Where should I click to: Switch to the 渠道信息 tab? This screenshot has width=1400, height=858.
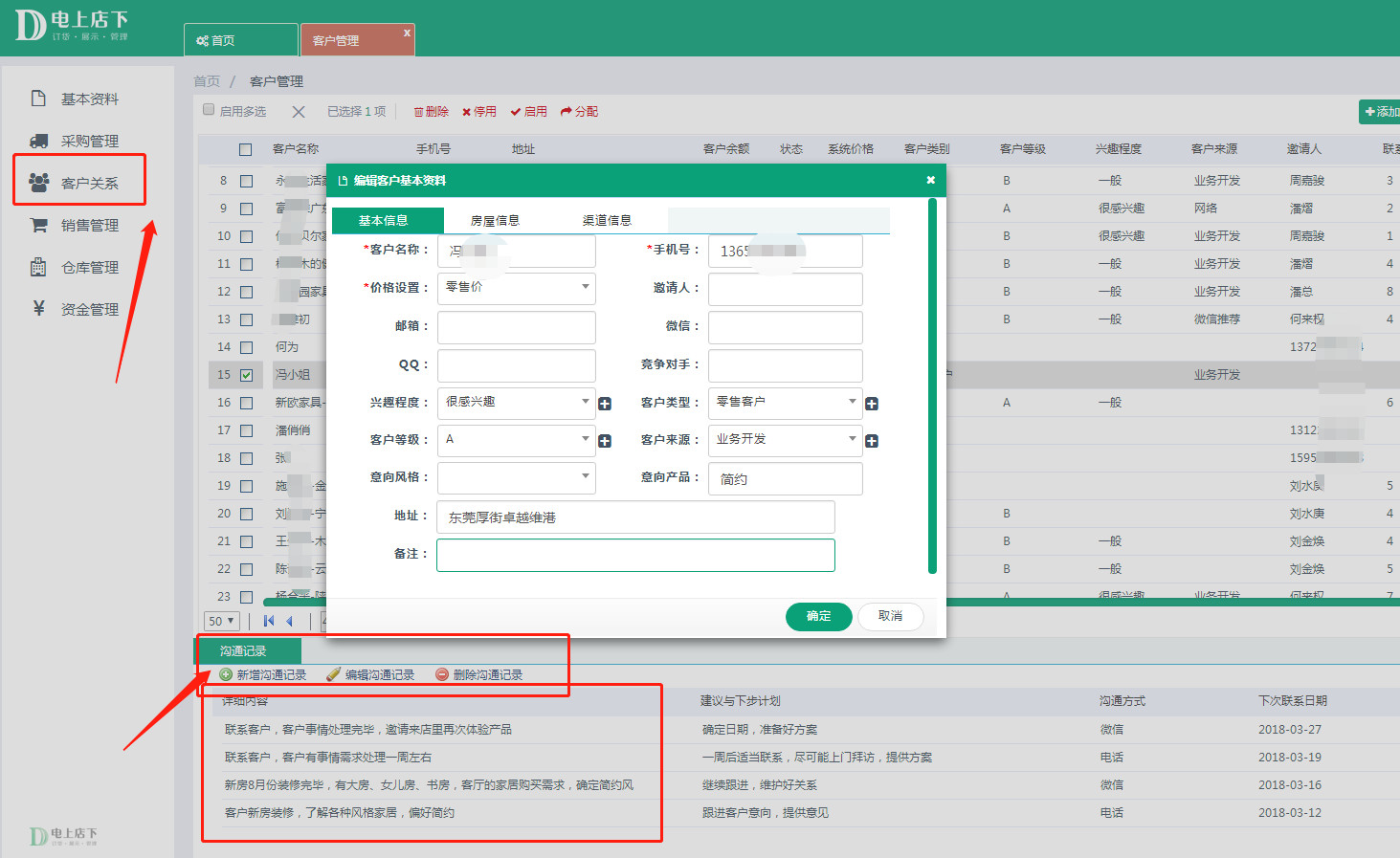tap(607, 221)
